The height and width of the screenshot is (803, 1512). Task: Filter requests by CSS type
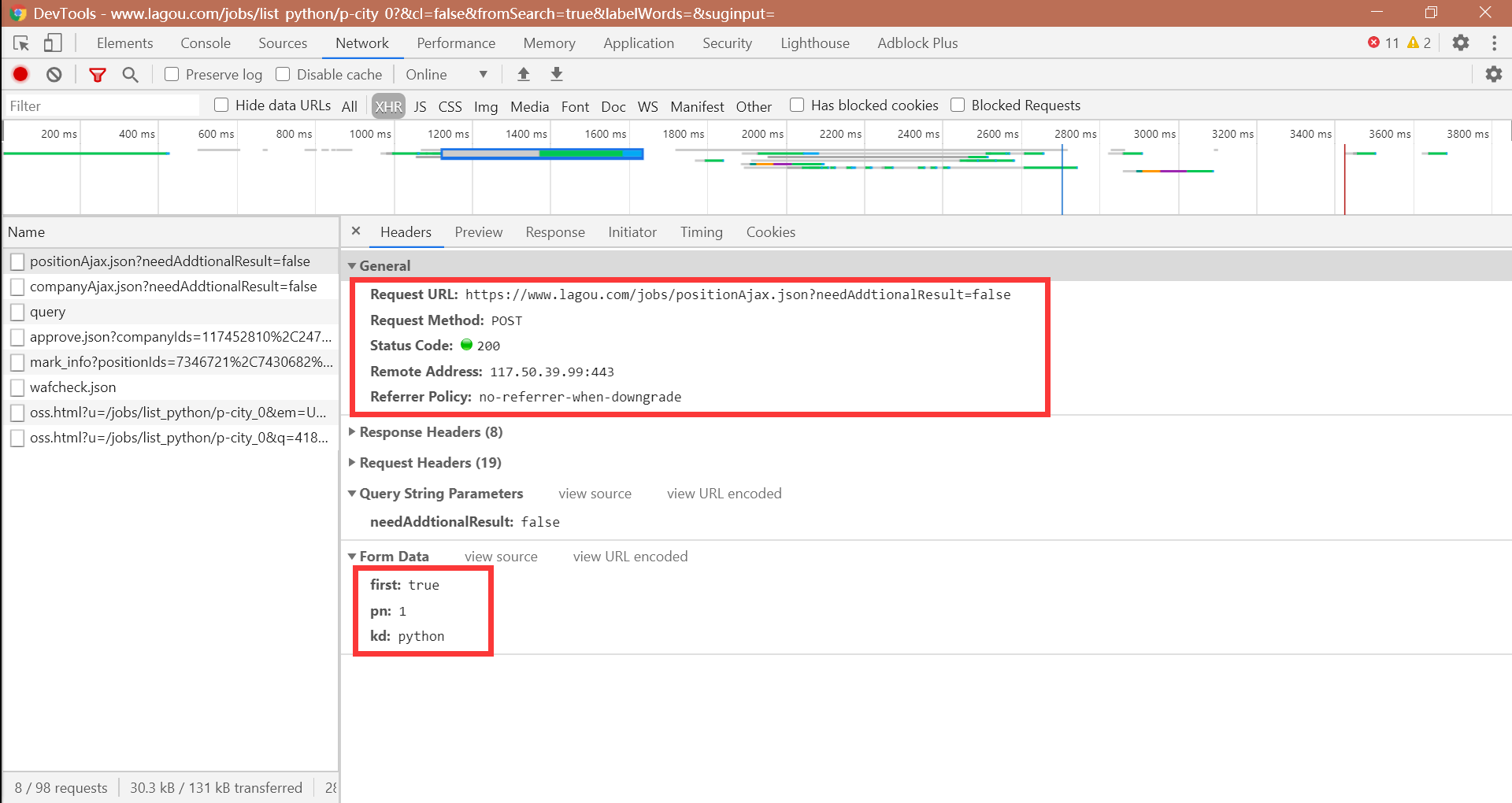[450, 106]
